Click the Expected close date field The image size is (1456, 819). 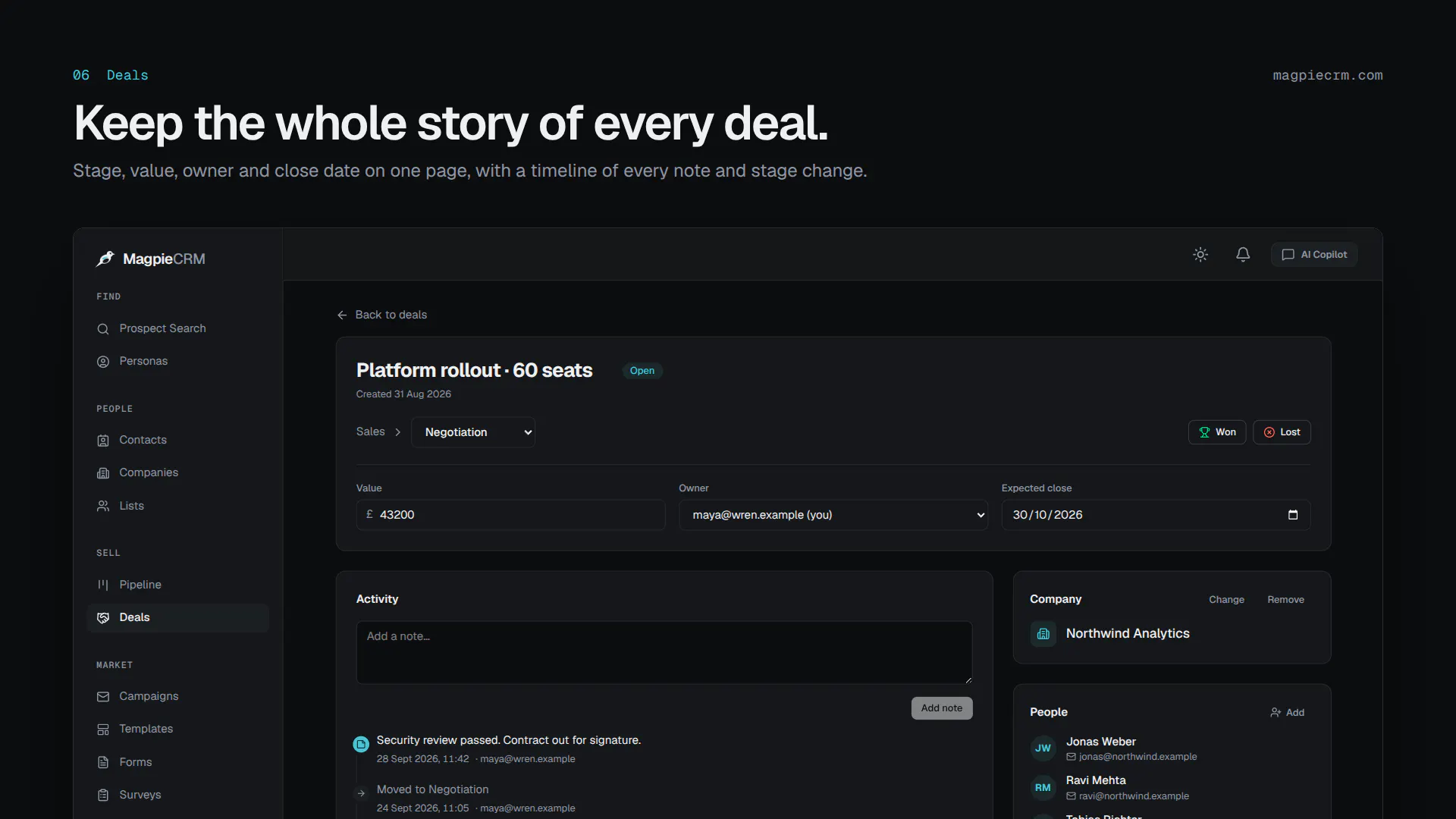[x=1156, y=515]
